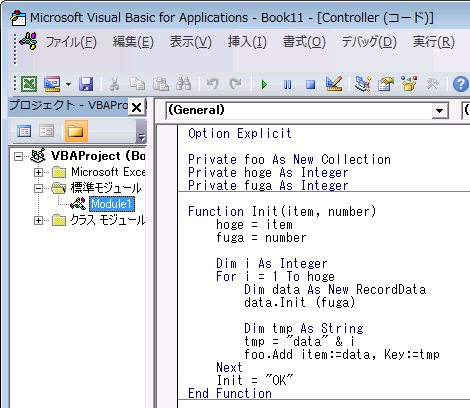470x408 pixels.
Task: Toggle Folders view in project pane
Action: (76, 131)
